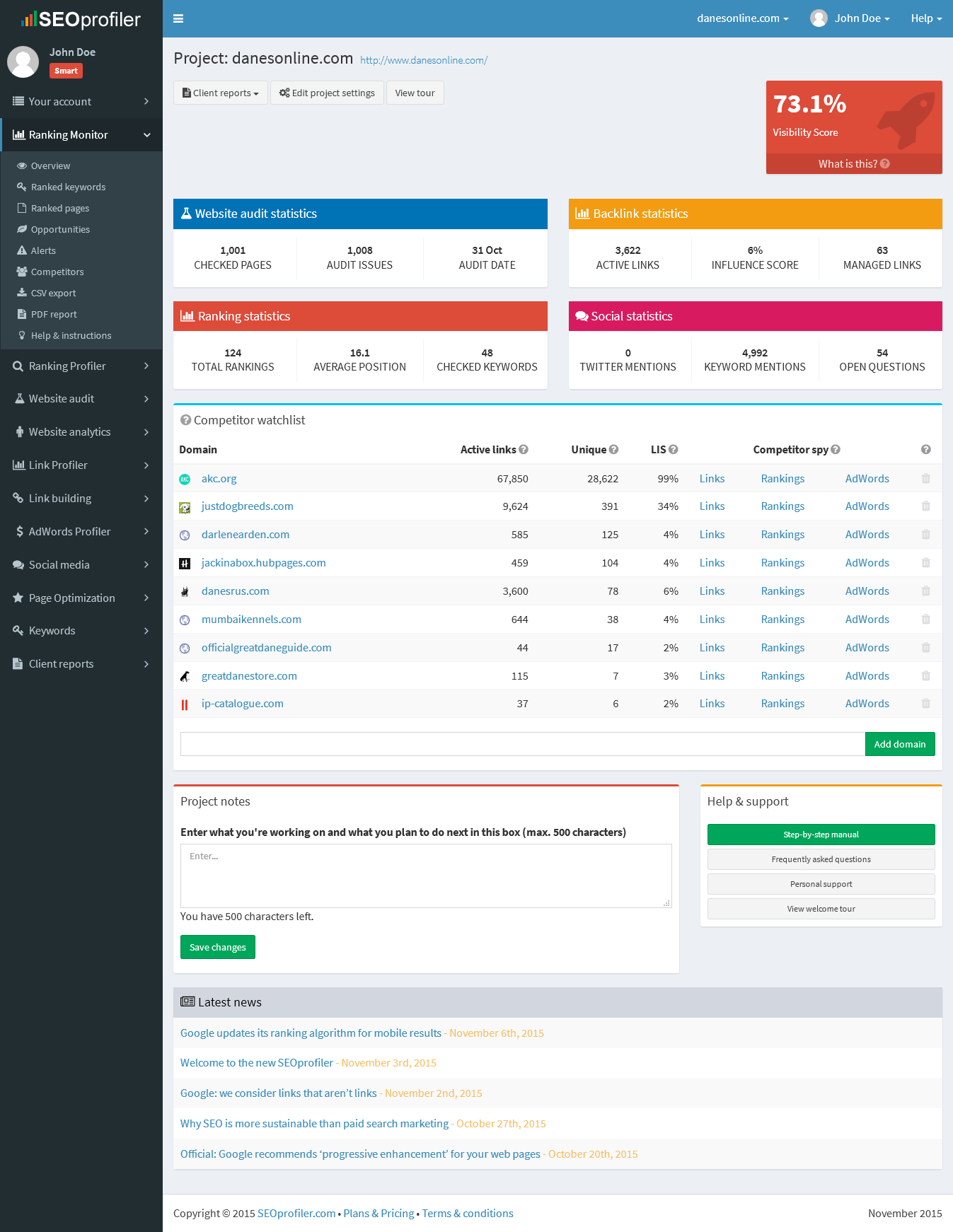The image size is (953, 1232).
Task: Click the Link building chain icon
Action: pos(18,498)
